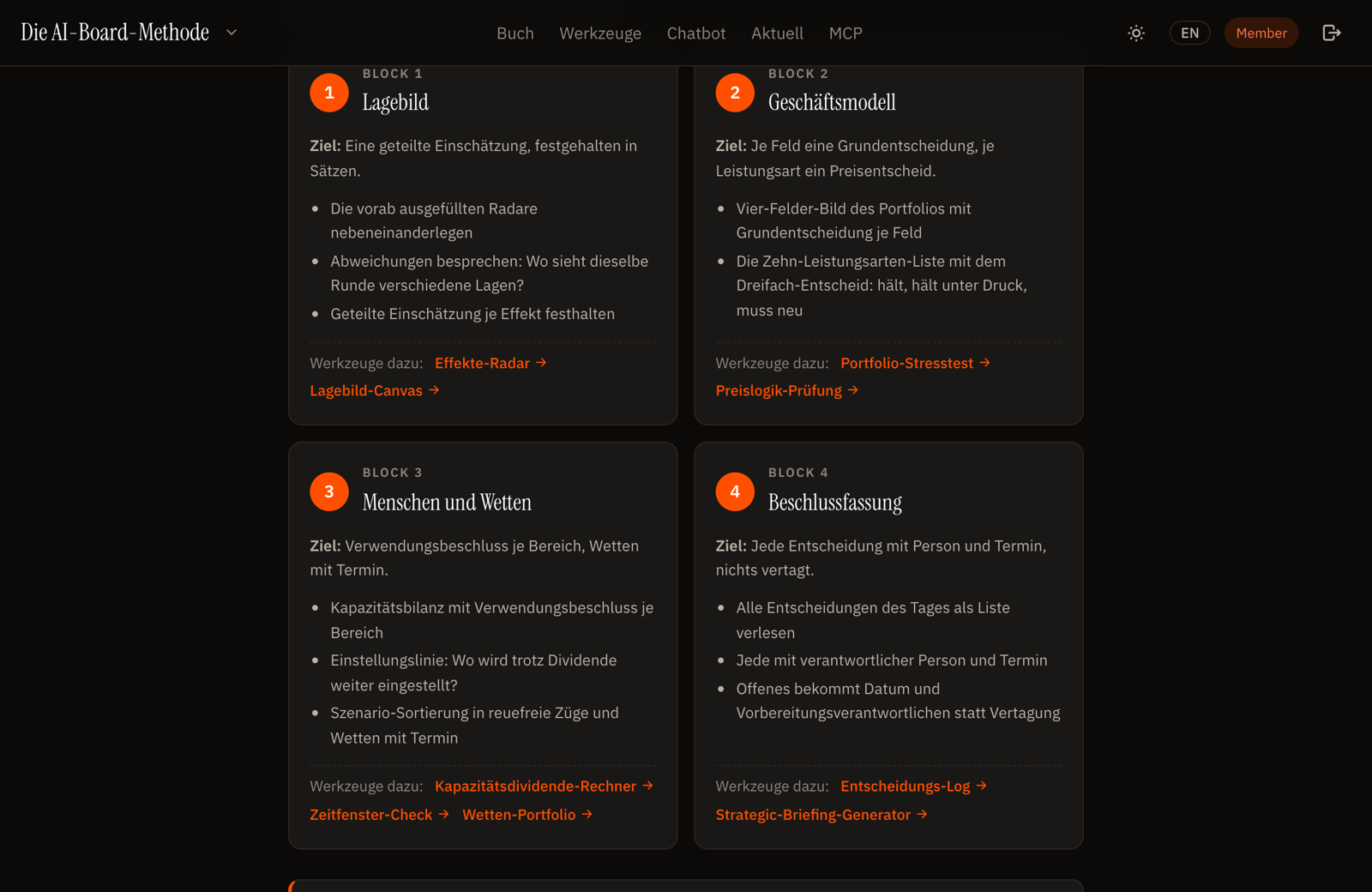This screenshot has width=1372, height=892.
Task: Open the Wetten-Portfolio link
Action: tap(527, 815)
